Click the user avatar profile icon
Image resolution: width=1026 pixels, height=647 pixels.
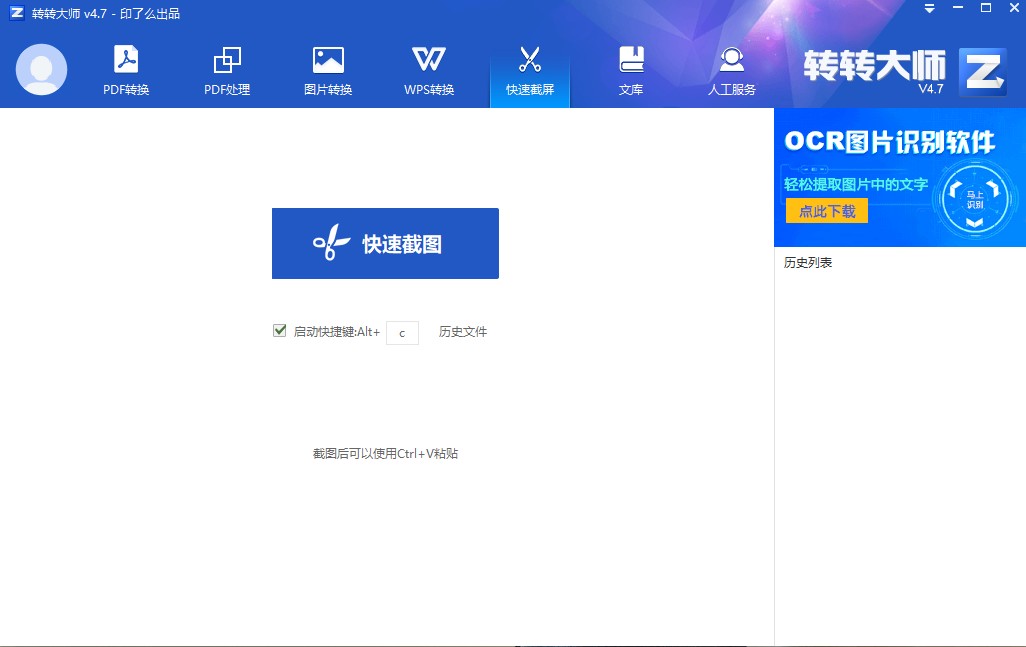[41, 69]
